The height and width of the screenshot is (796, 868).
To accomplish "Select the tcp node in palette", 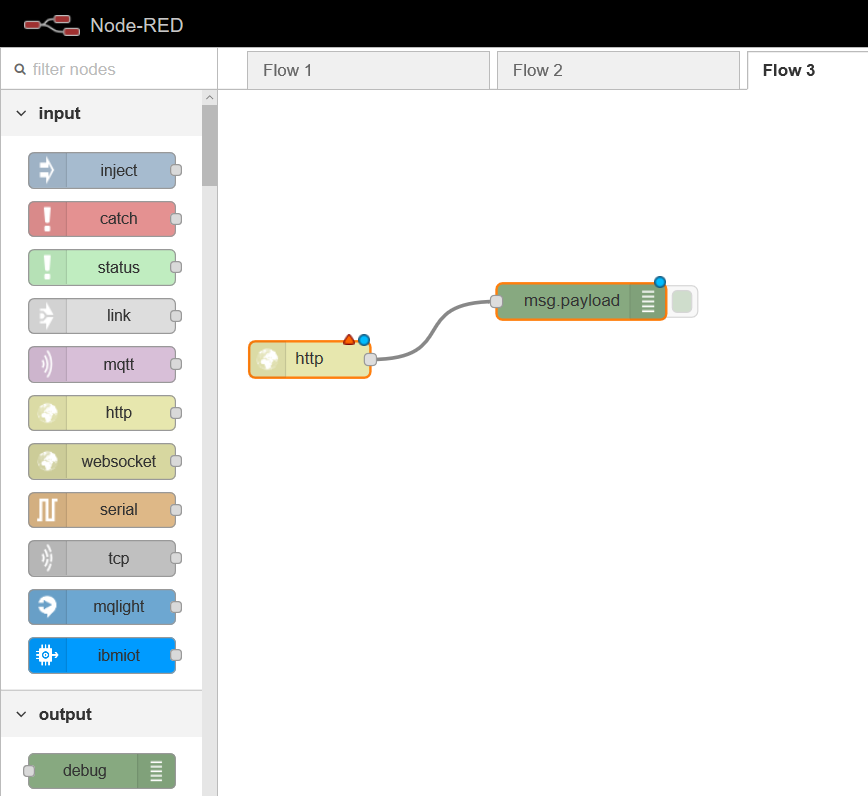I will point(102,558).
